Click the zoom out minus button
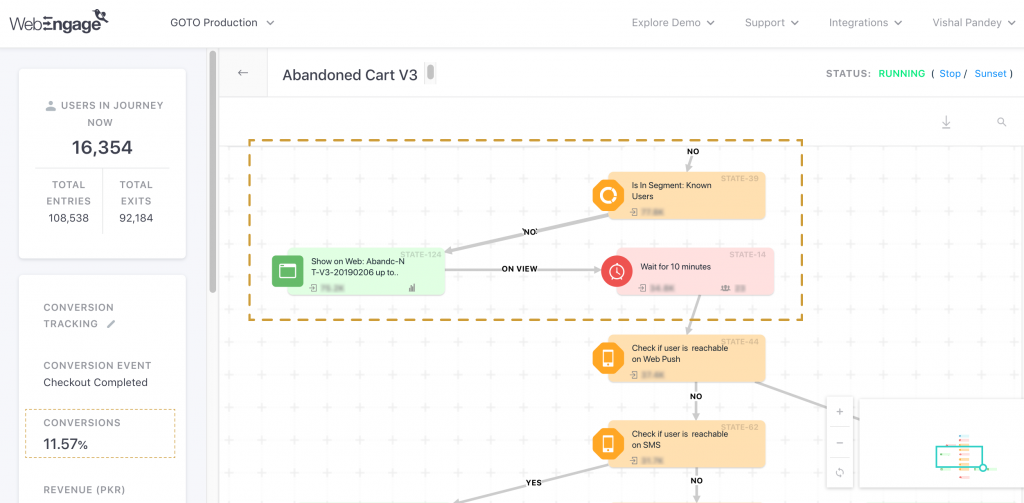Screen dimensions: 1024x503 pos(839,442)
